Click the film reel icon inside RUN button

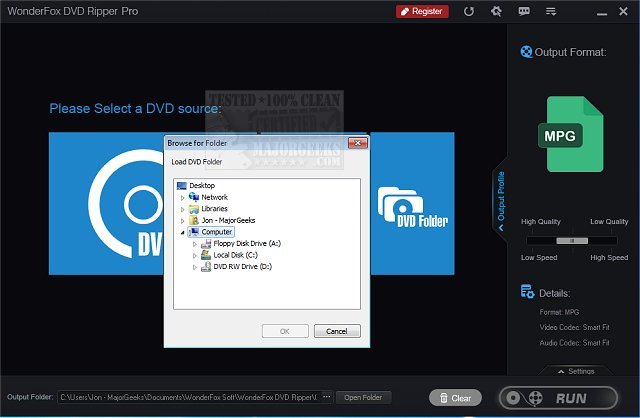coord(535,398)
